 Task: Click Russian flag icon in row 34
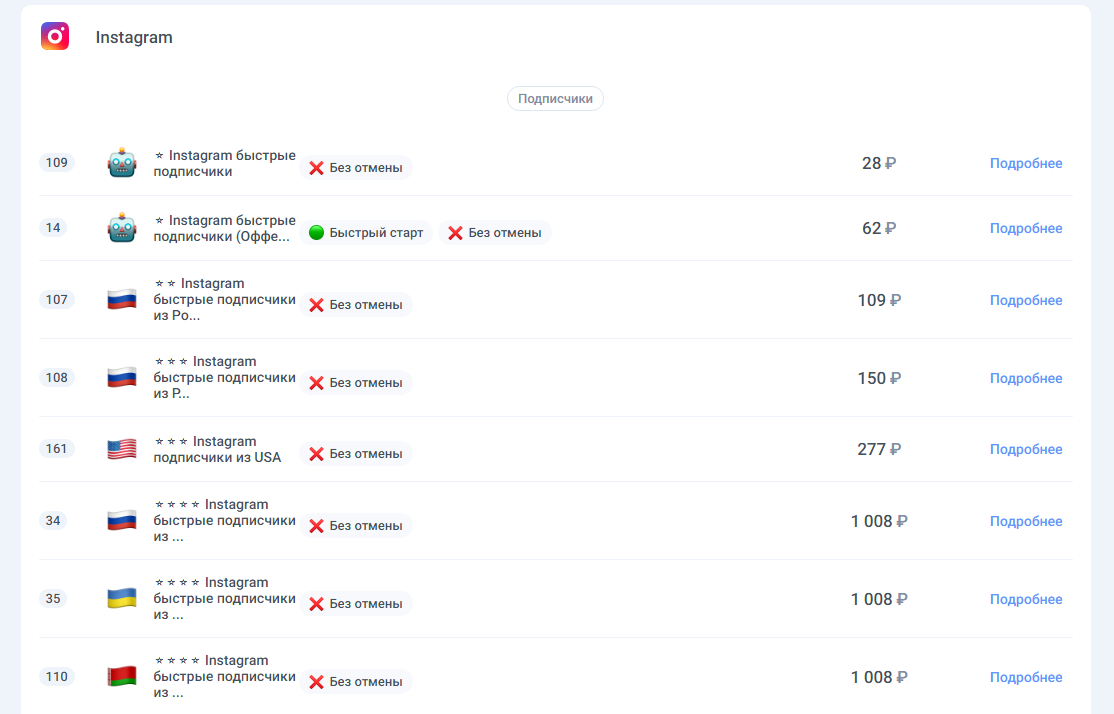122,521
